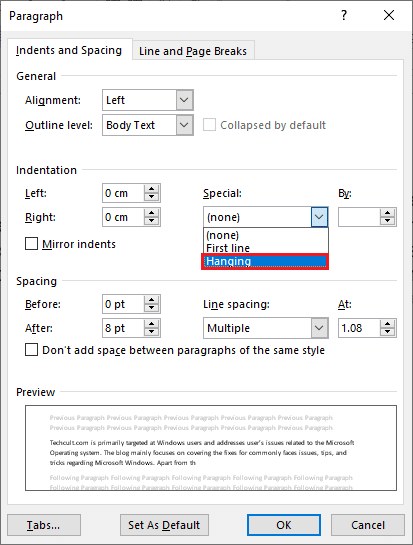Screen dimensions: 413x545
Task: Click the Set As Default button
Action: [x=164, y=525]
